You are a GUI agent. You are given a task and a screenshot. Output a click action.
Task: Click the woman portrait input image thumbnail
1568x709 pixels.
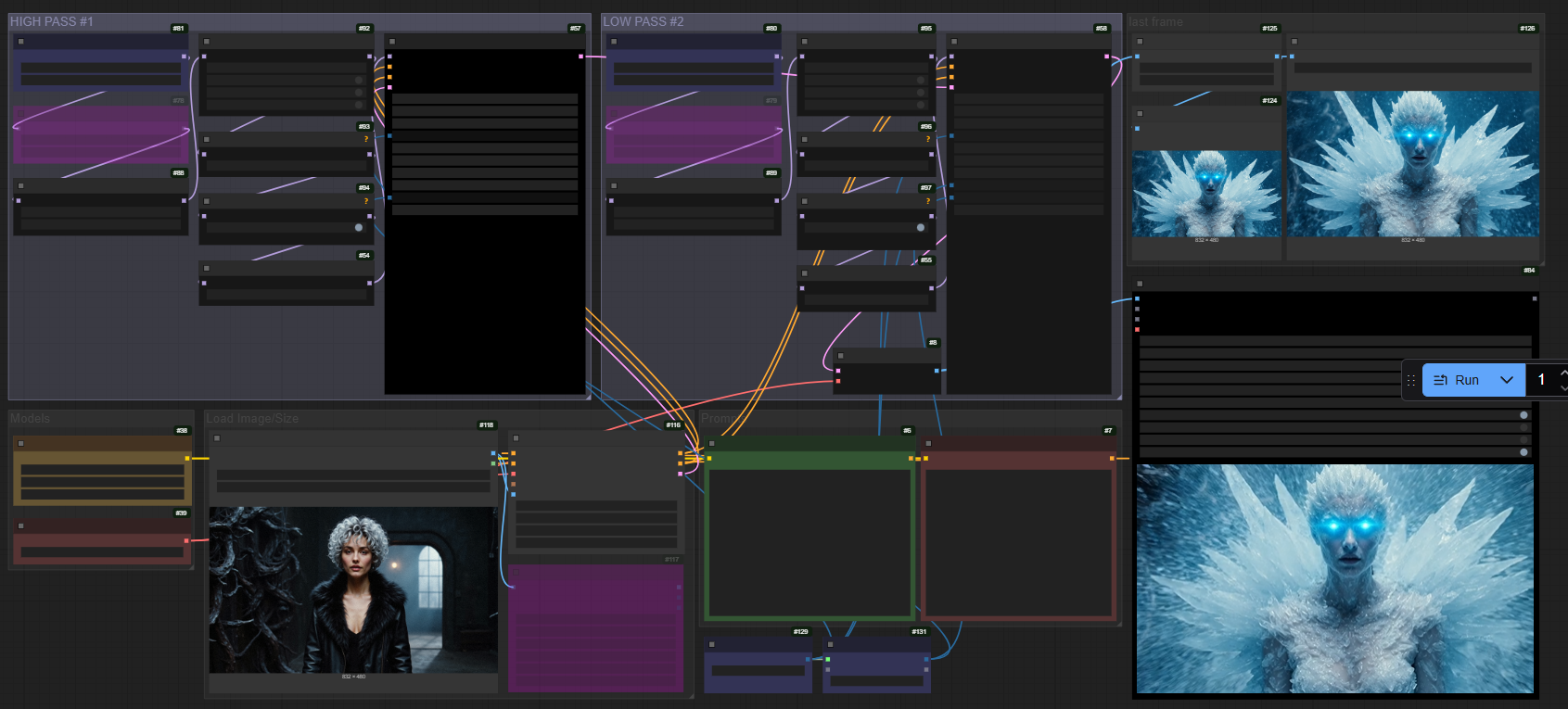click(352, 589)
